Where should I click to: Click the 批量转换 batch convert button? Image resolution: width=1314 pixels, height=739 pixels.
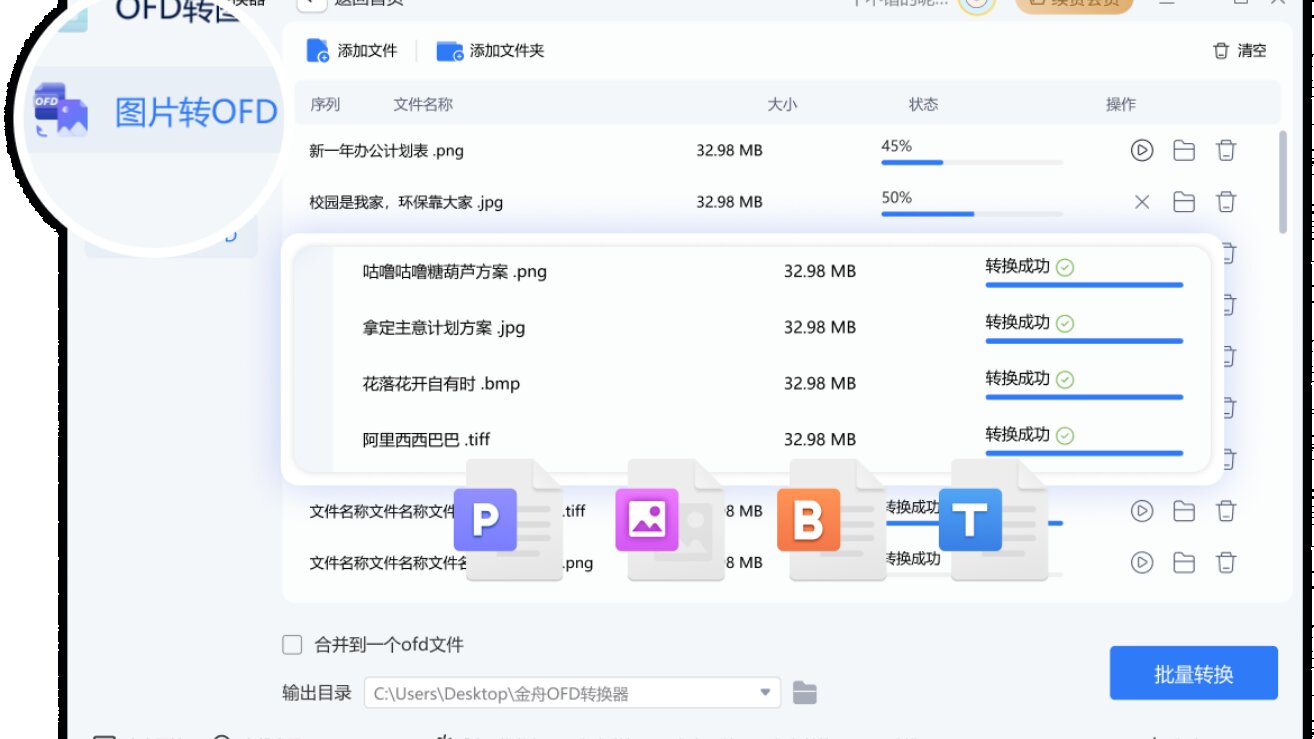(1193, 674)
